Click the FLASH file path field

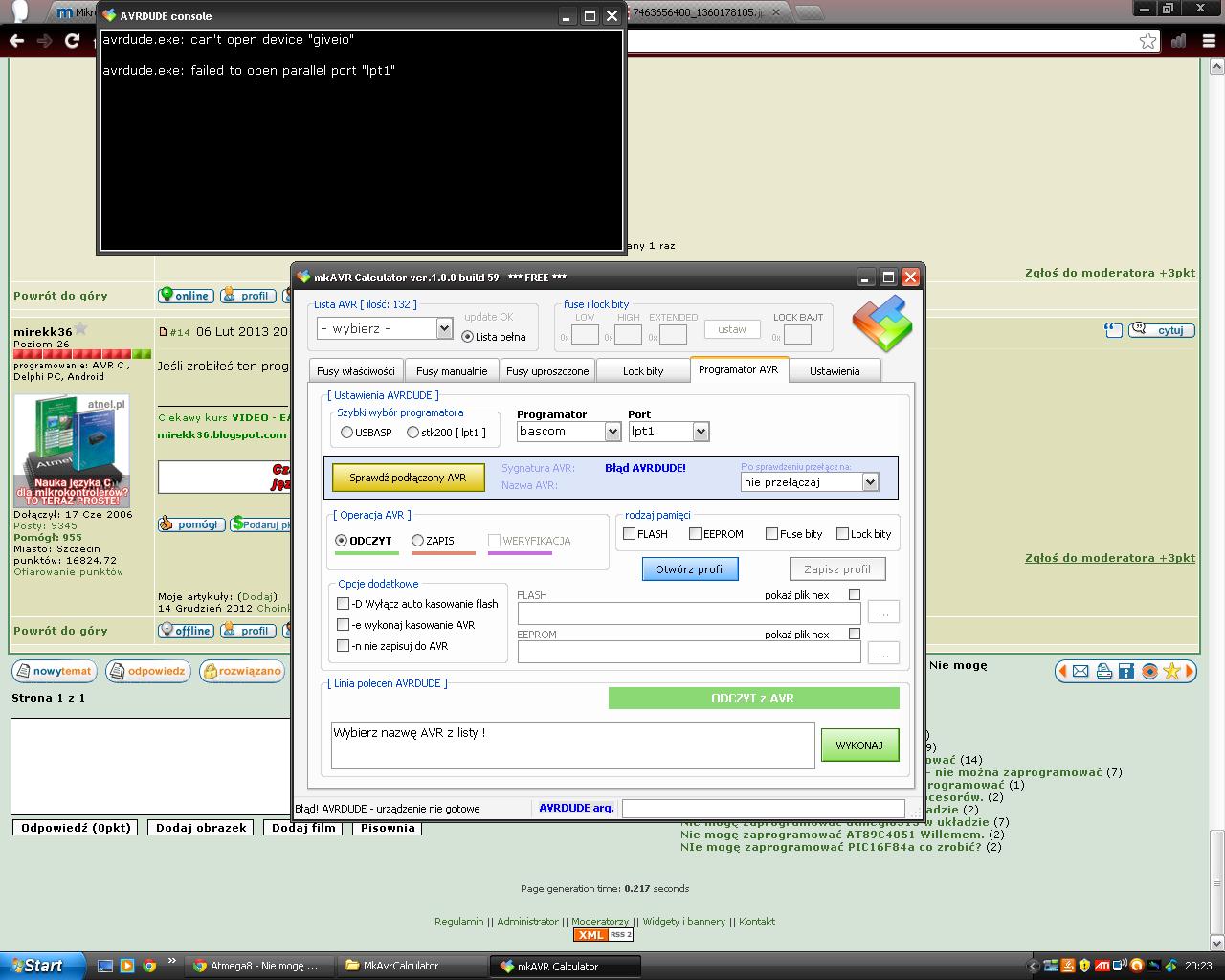[x=689, y=612]
